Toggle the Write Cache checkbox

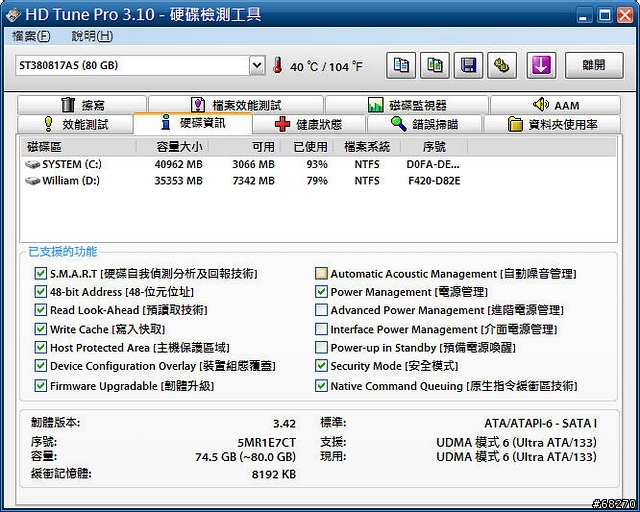(40, 329)
